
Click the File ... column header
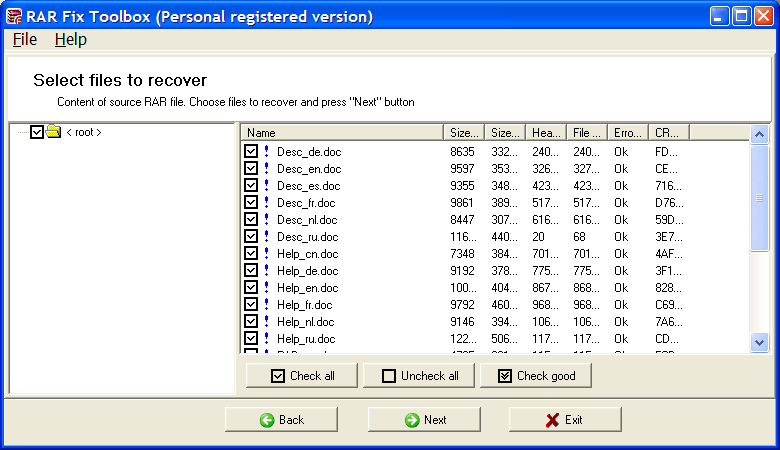click(587, 133)
